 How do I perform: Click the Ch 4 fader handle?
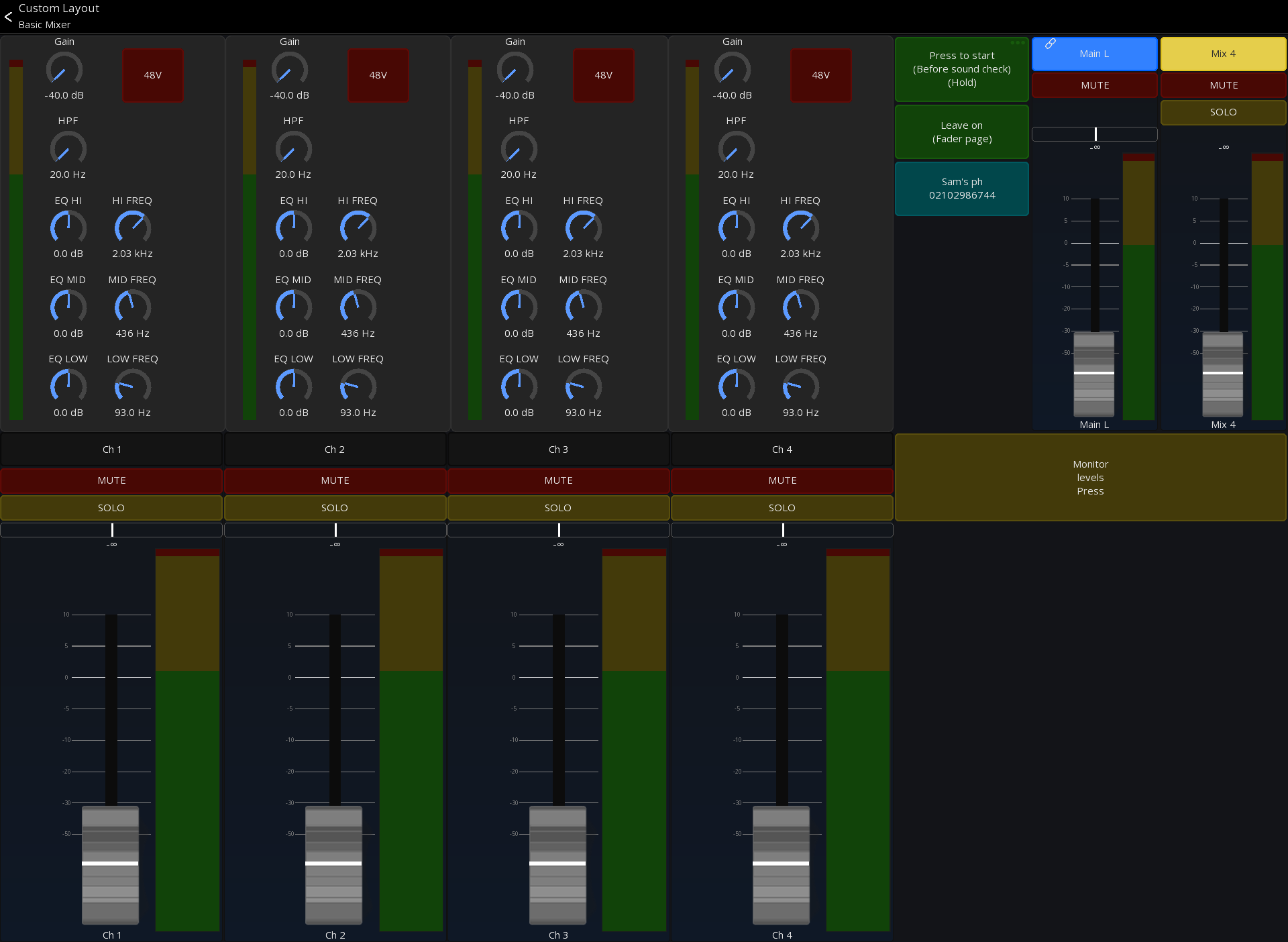781,865
